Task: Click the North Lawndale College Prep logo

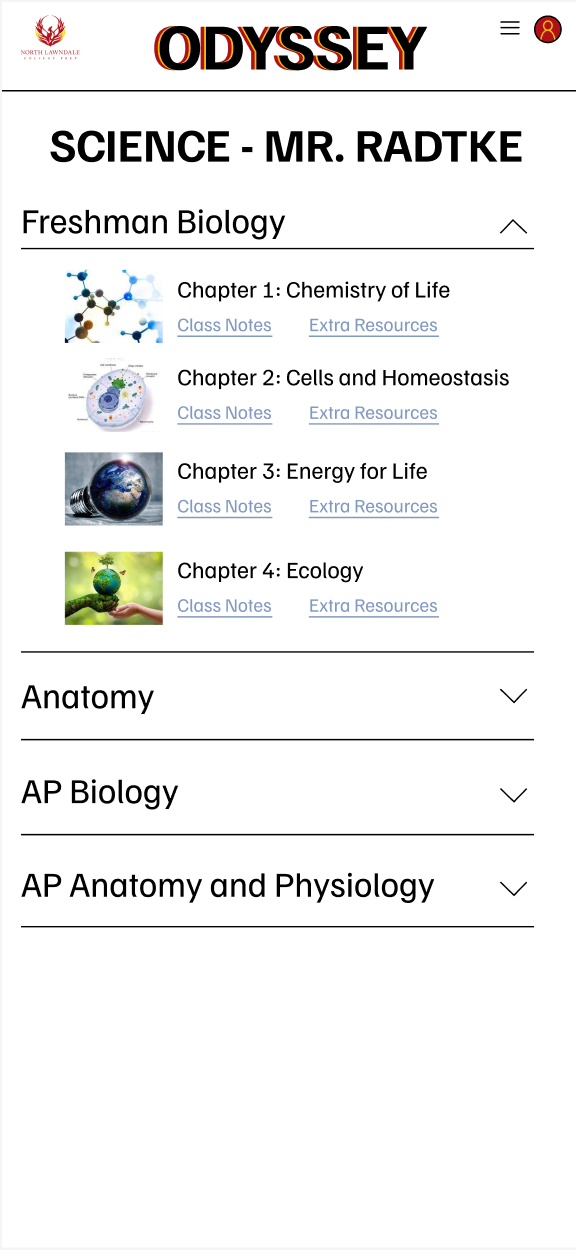Action: tap(50, 38)
